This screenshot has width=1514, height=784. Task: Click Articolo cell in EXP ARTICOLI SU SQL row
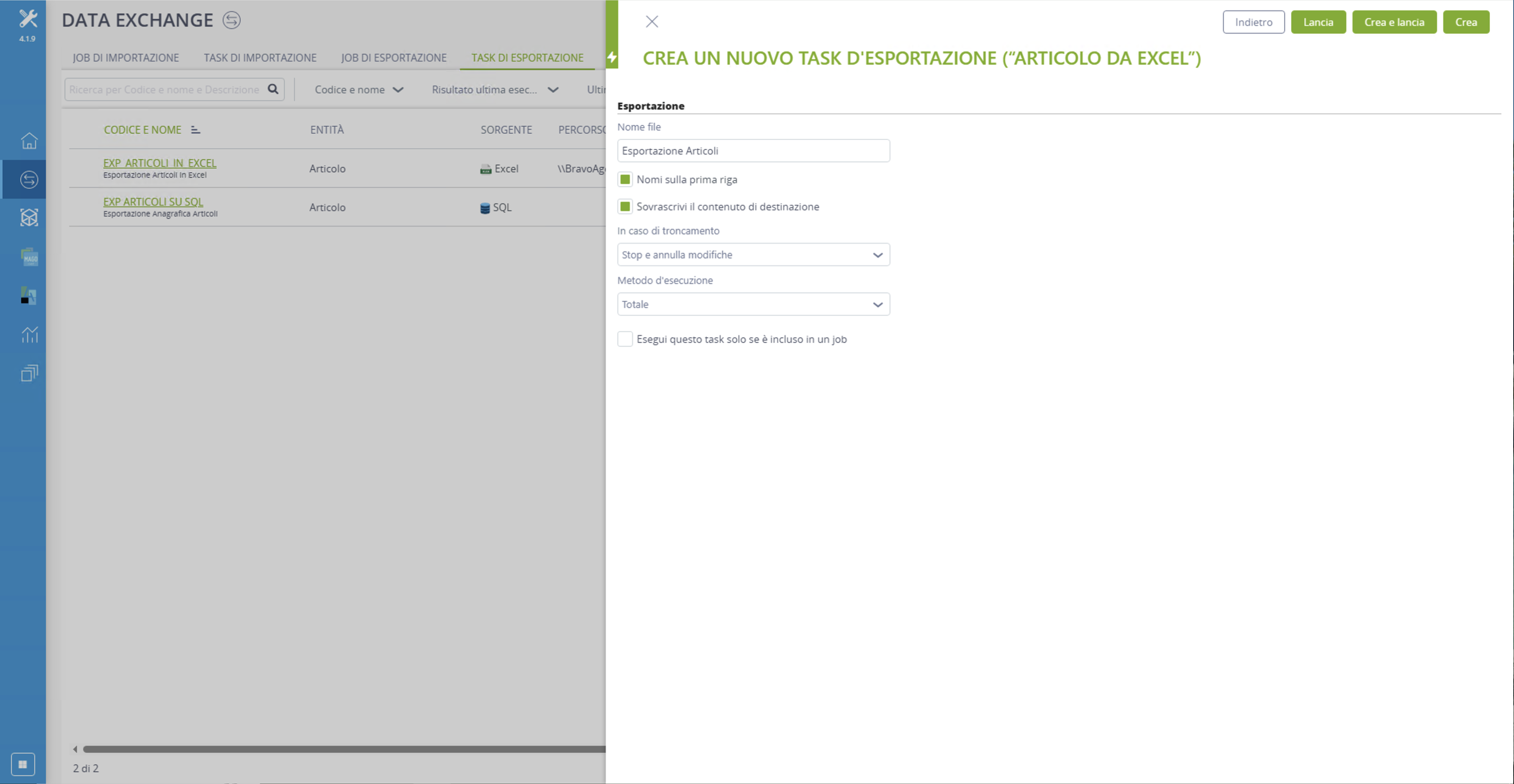click(327, 208)
